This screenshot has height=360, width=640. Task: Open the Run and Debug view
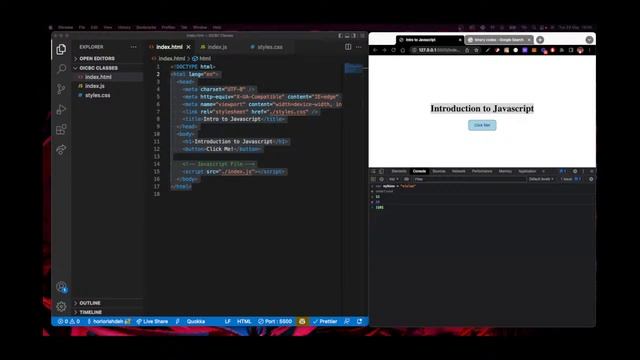pos(61,109)
